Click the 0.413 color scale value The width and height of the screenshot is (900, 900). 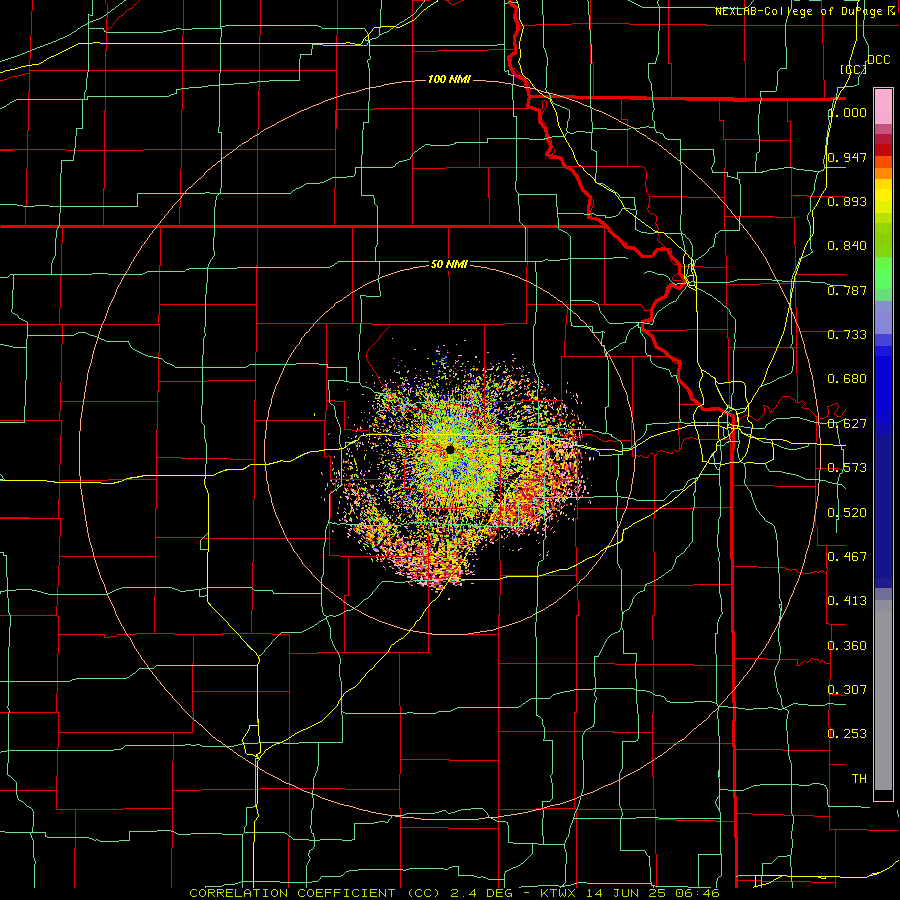point(847,601)
